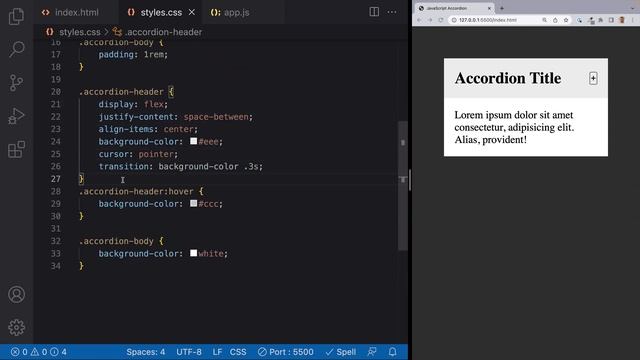
Task: Open the Extensions view
Action: (x=16, y=149)
